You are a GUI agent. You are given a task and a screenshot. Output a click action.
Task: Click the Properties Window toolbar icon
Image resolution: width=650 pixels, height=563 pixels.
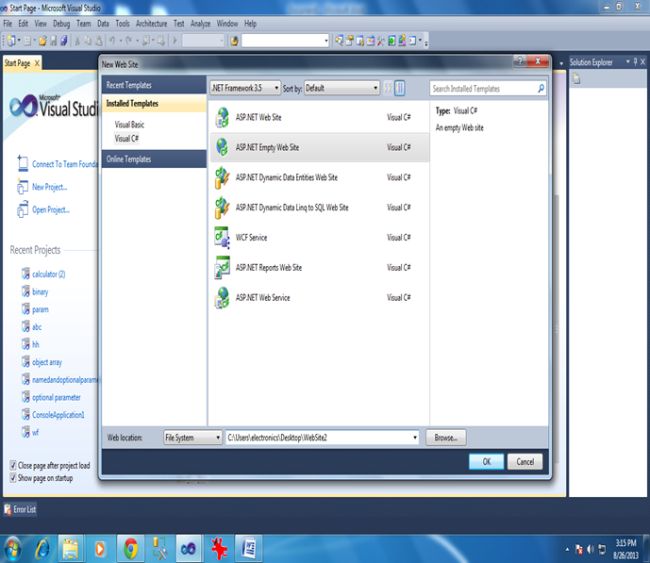click(x=350, y=40)
